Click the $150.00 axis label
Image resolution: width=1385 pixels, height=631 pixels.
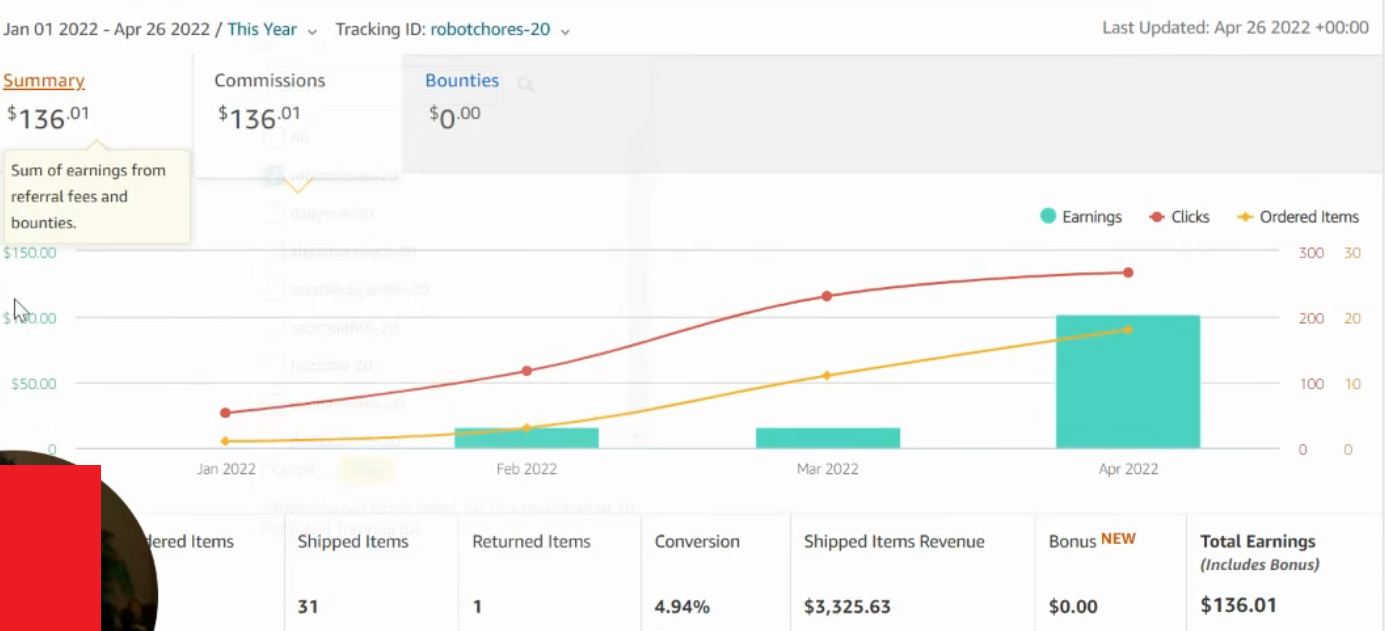(x=30, y=253)
